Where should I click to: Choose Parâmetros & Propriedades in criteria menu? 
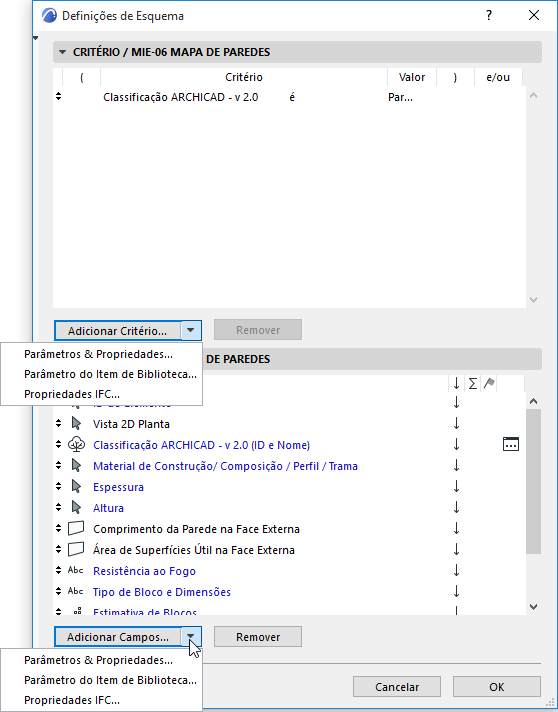click(x=99, y=354)
